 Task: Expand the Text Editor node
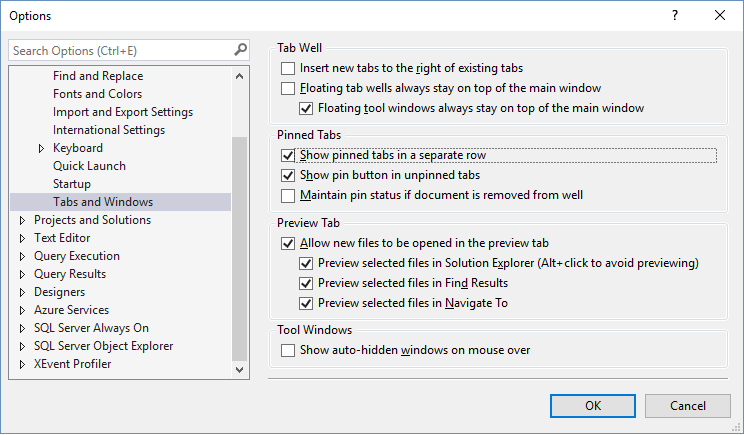(x=23, y=238)
